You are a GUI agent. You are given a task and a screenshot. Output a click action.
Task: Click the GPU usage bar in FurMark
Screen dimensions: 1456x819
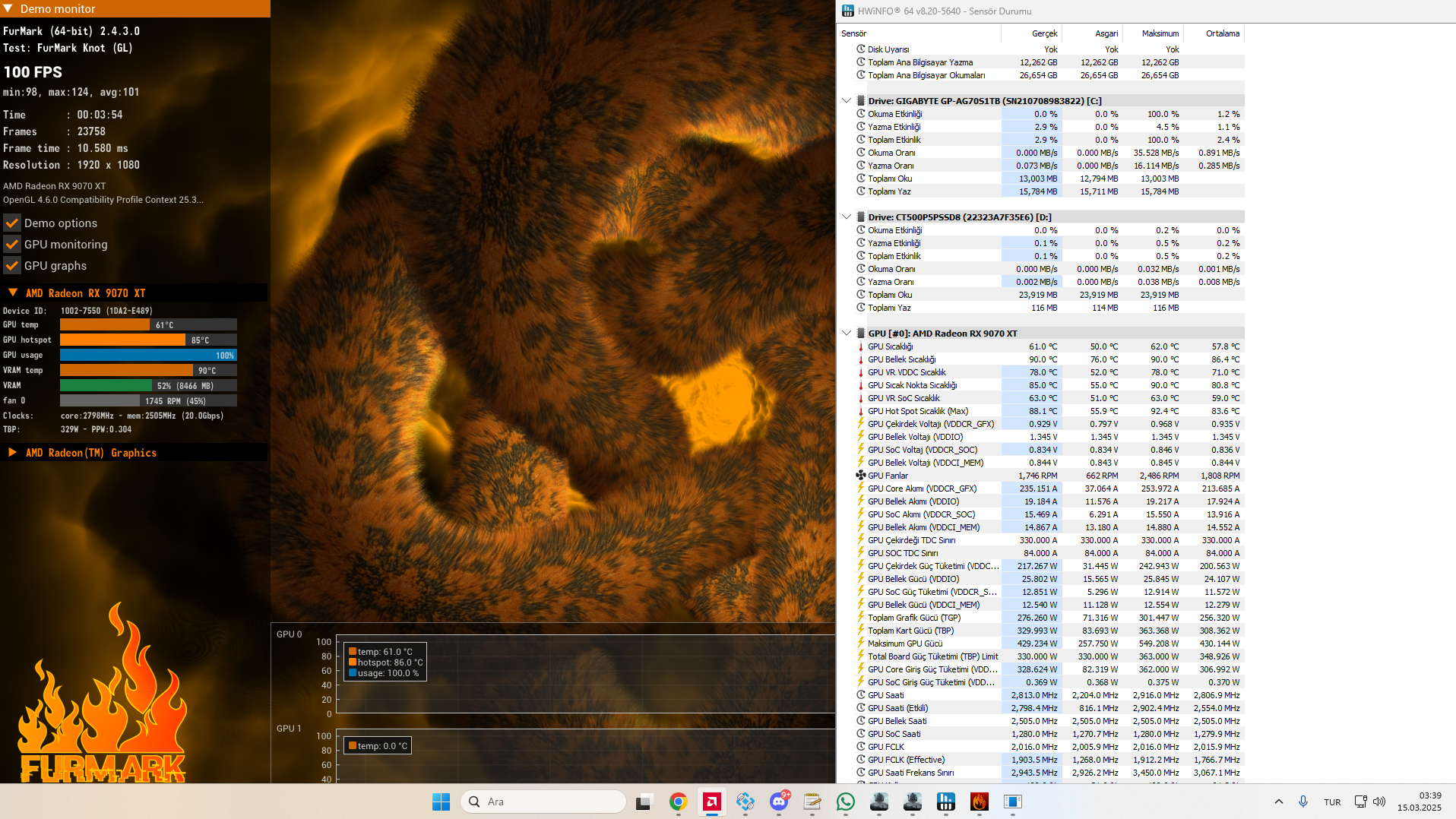[x=148, y=355]
